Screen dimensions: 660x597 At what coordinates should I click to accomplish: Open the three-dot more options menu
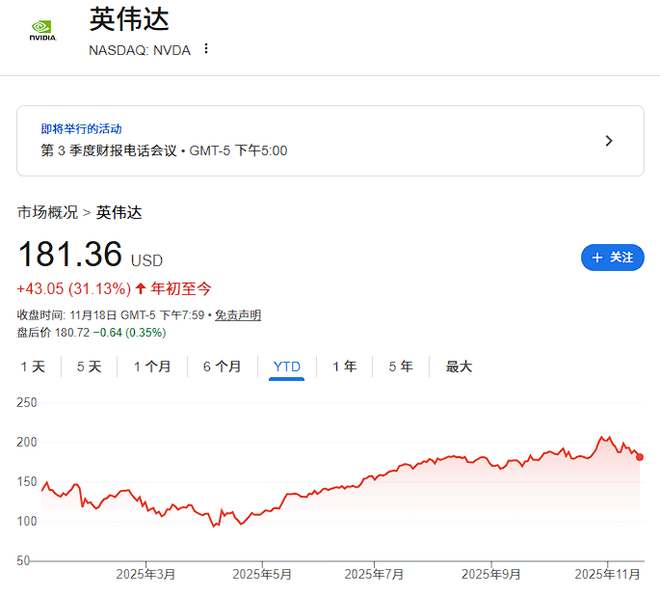click(x=206, y=49)
